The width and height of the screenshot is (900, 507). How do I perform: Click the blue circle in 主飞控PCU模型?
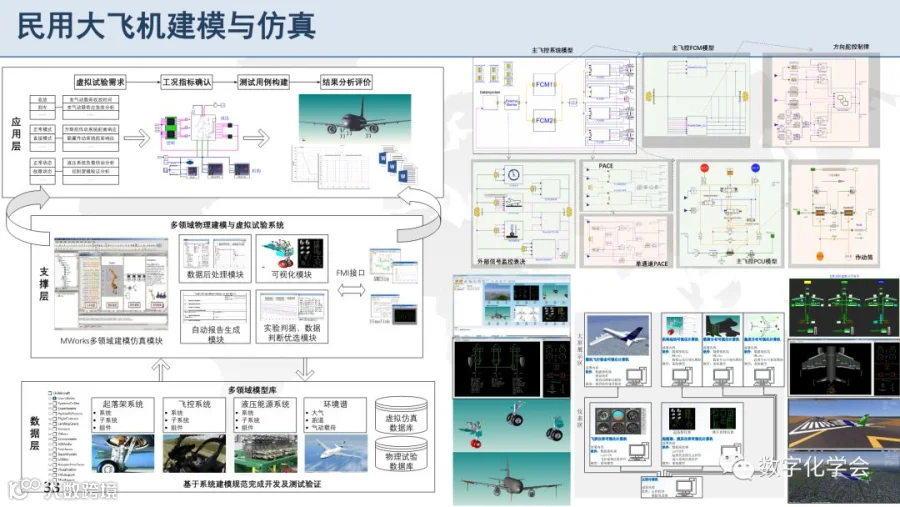pos(755,168)
